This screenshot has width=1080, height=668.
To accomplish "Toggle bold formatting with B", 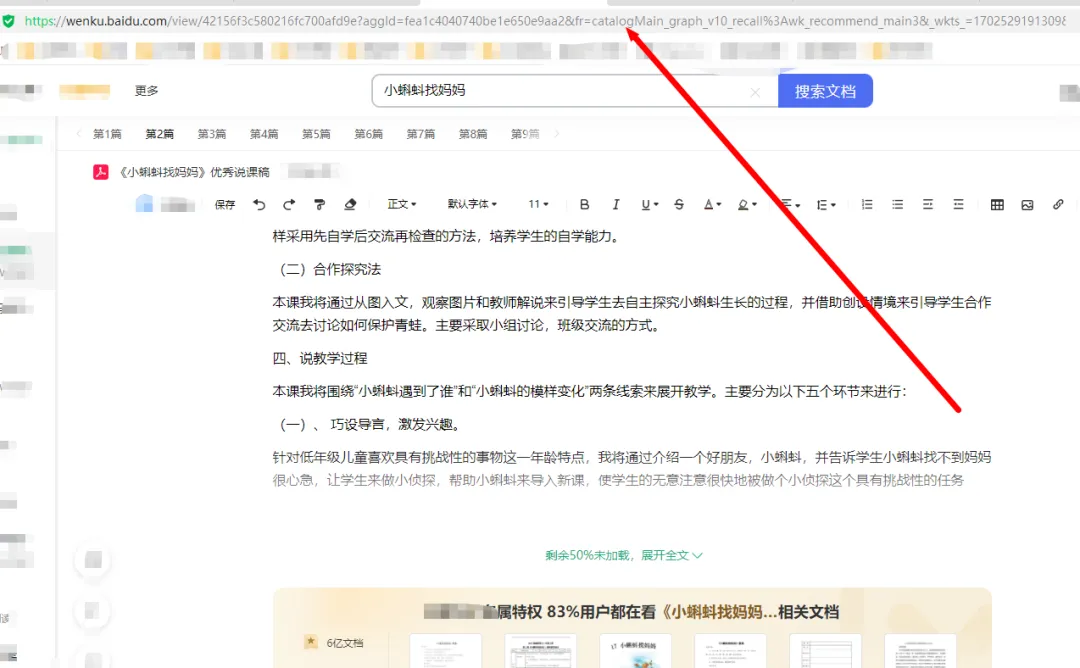I will coord(585,204).
